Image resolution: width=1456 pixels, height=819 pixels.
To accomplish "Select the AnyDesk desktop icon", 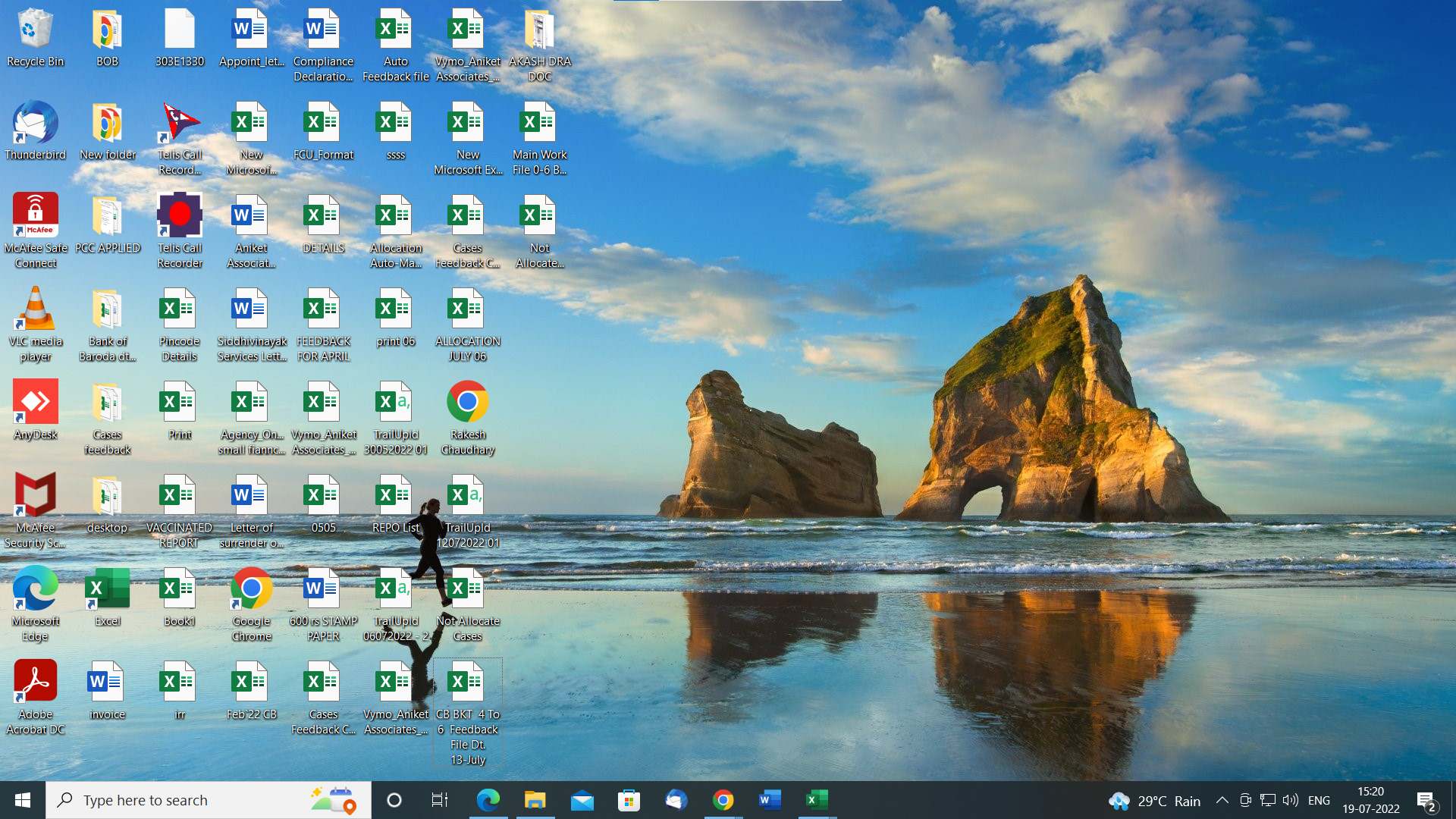I will [x=35, y=409].
